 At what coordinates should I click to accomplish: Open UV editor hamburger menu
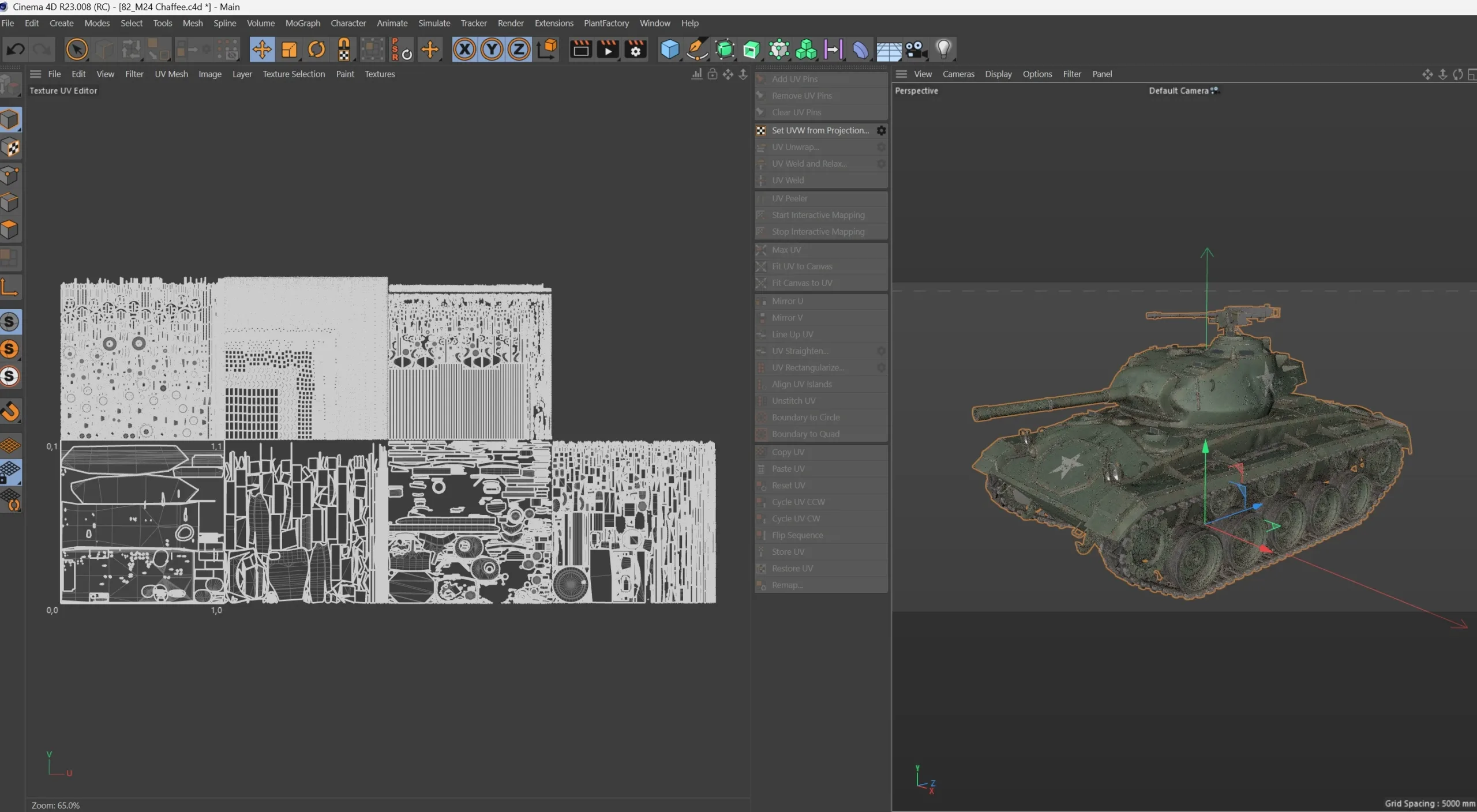(x=36, y=74)
